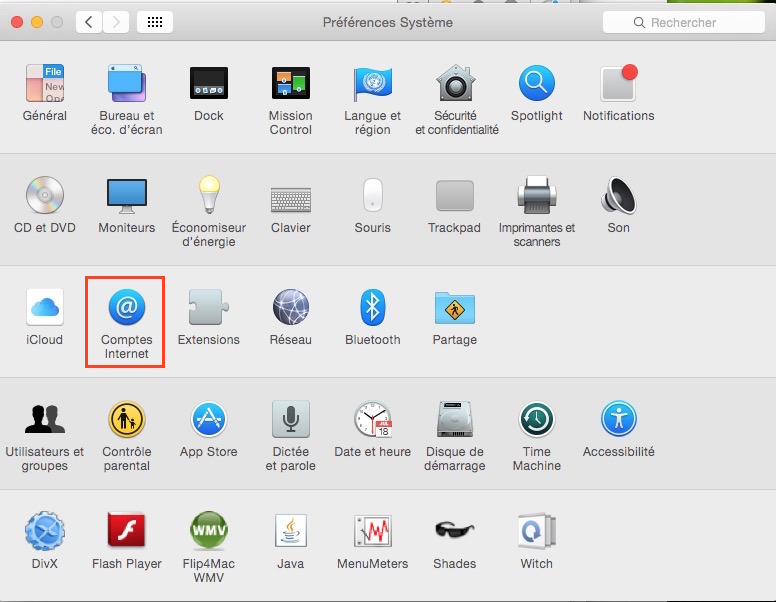Viewport: 776px width, 602px height.
Task: Click the show all preferences grid button
Action: tap(155, 22)
